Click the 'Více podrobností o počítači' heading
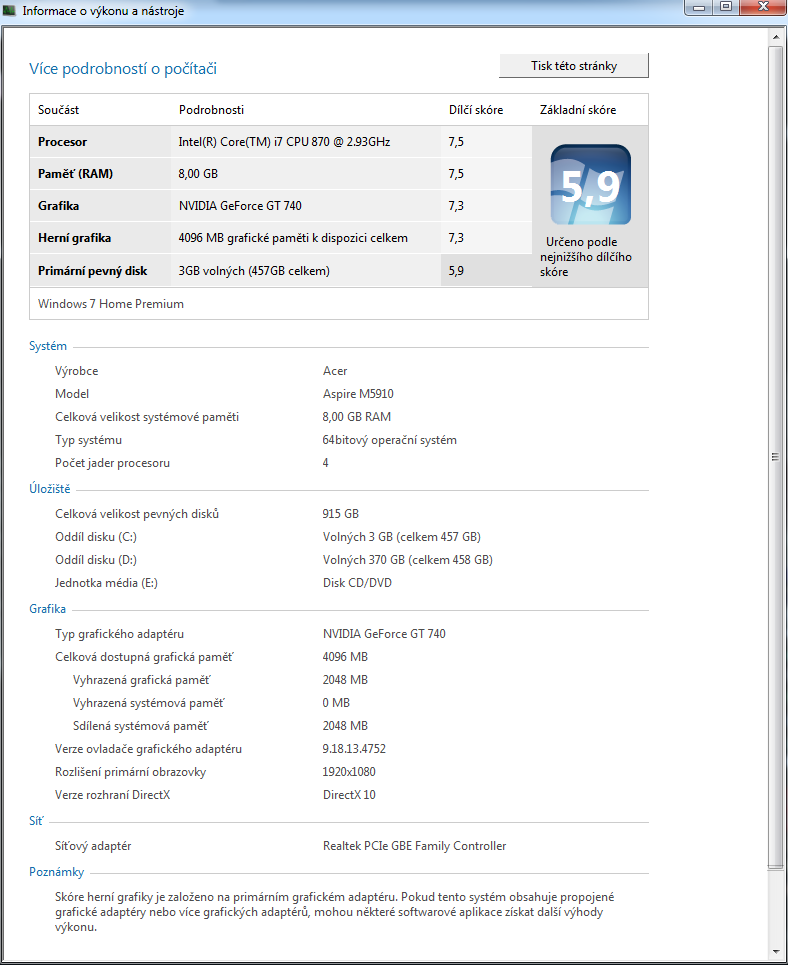The width and height of the screenshot is (788, 965). (x=123, y=69)
